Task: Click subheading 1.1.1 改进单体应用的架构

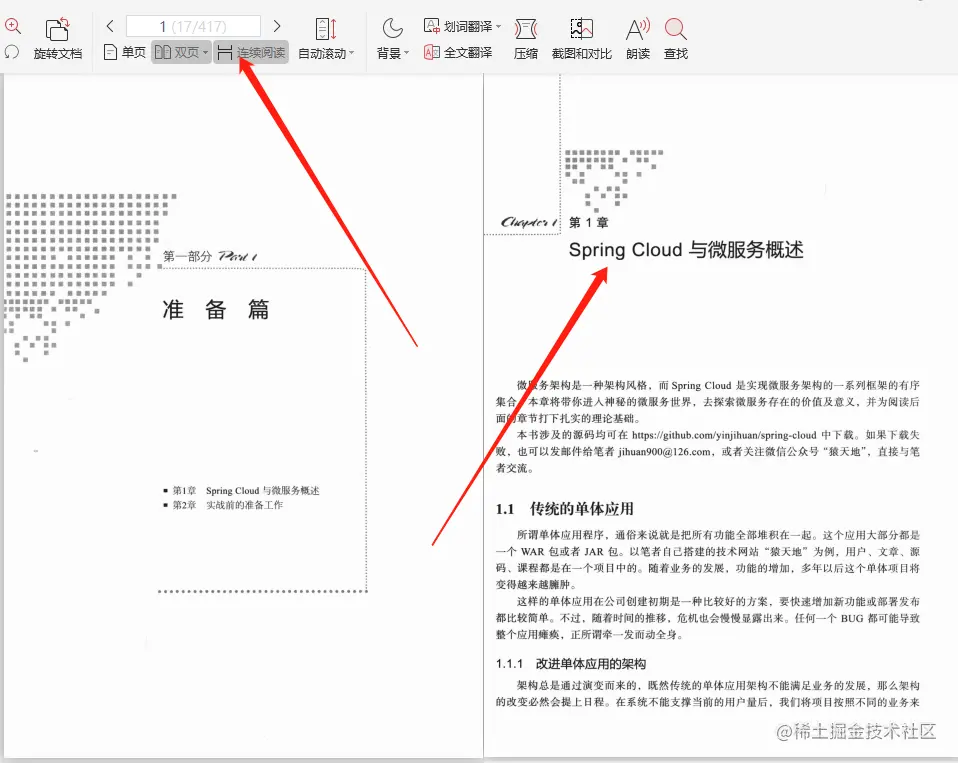Action: [x=571, y=663]
